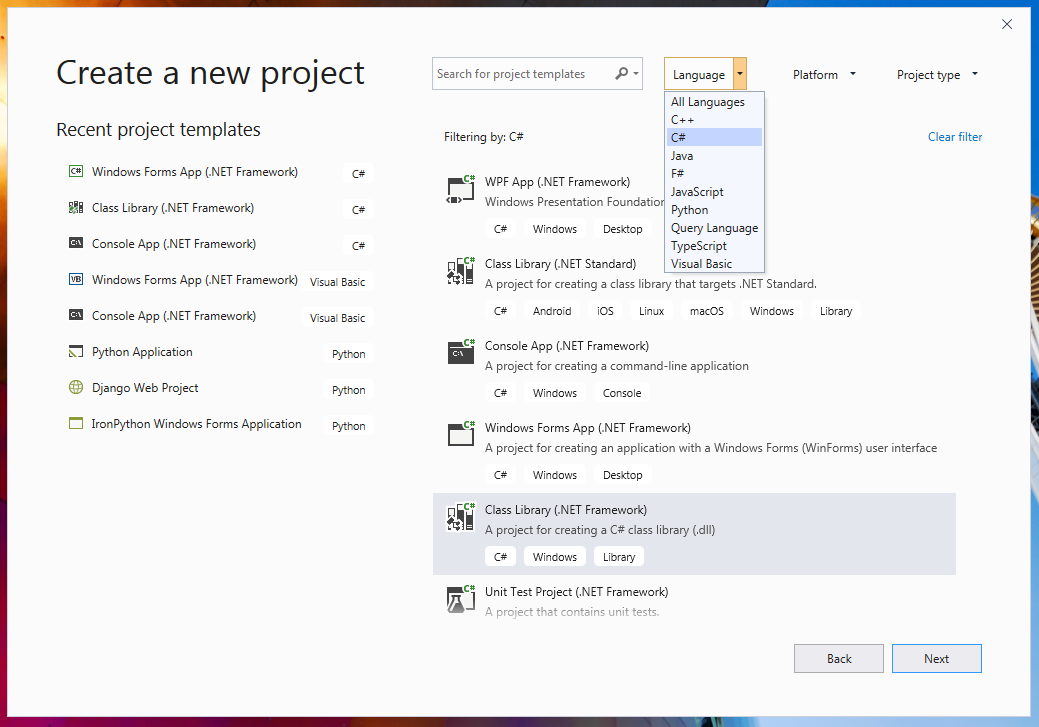1039x727 pixels.
Task: Click the Desktop tag under WPF App
Action: coord(622,229)
